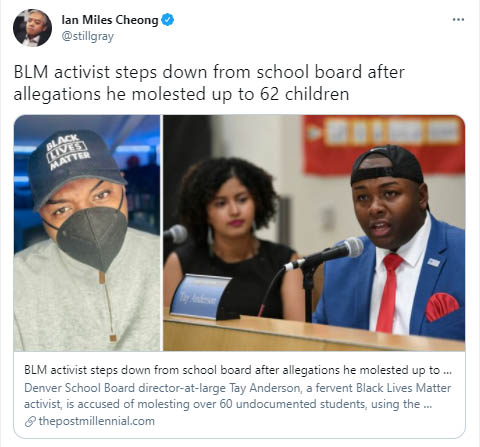The width and height of the screenshot is (480, 447).
Task: Click the Black Lives Matter cap logo
Action: pos(68,152)
